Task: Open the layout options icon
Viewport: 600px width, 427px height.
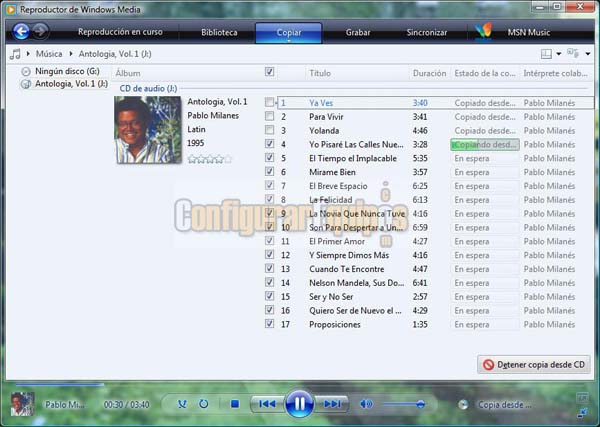Action: (546, 54)
